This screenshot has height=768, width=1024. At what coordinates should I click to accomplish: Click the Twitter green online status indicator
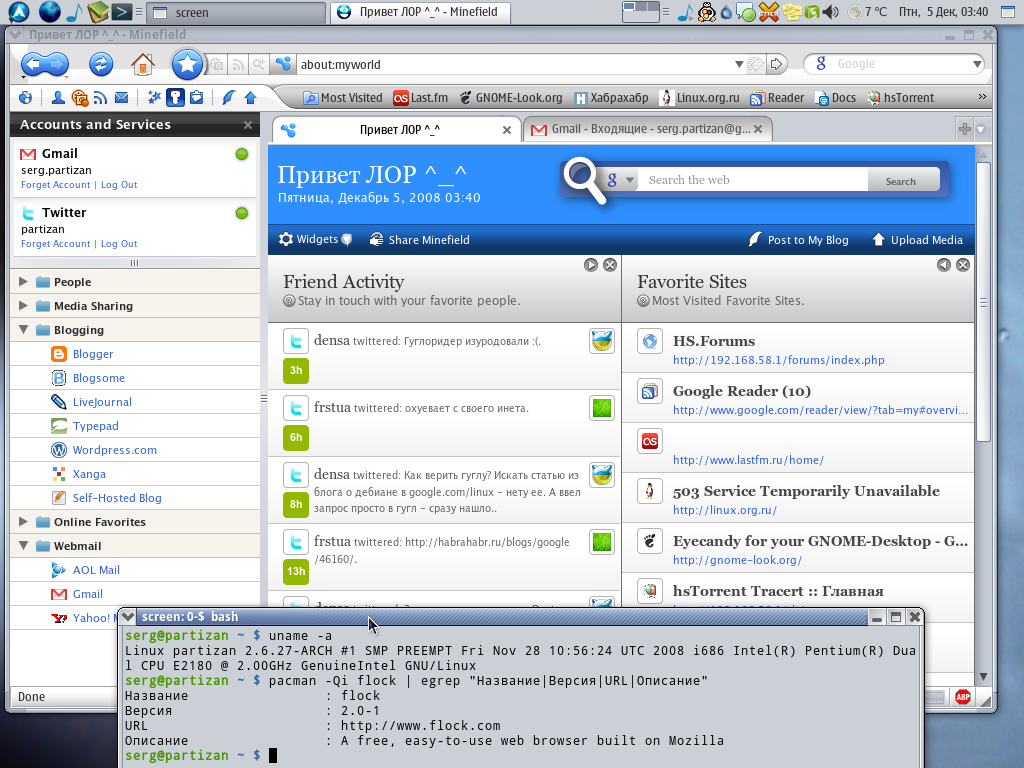coord(242,213)
